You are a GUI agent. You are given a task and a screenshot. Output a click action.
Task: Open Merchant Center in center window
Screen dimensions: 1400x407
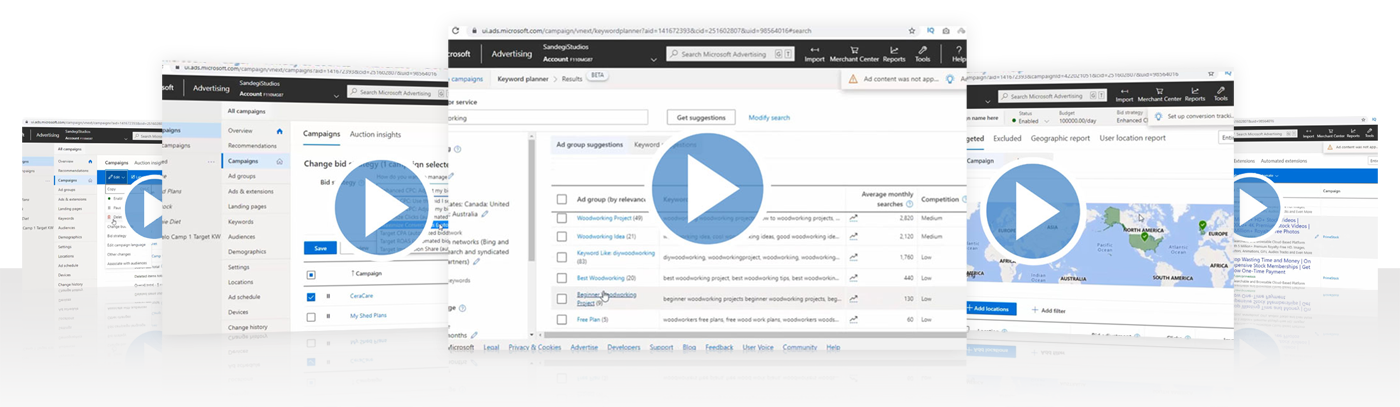854,54
